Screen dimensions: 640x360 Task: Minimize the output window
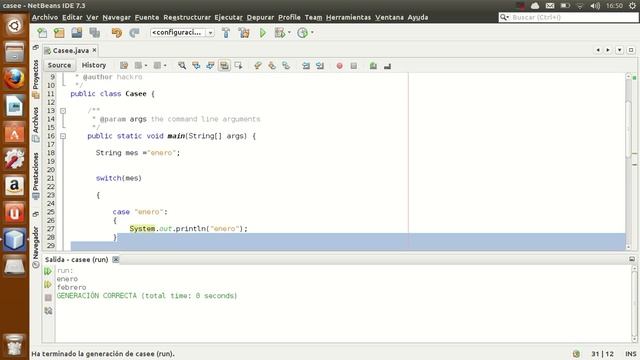click(x=632, y=259)
